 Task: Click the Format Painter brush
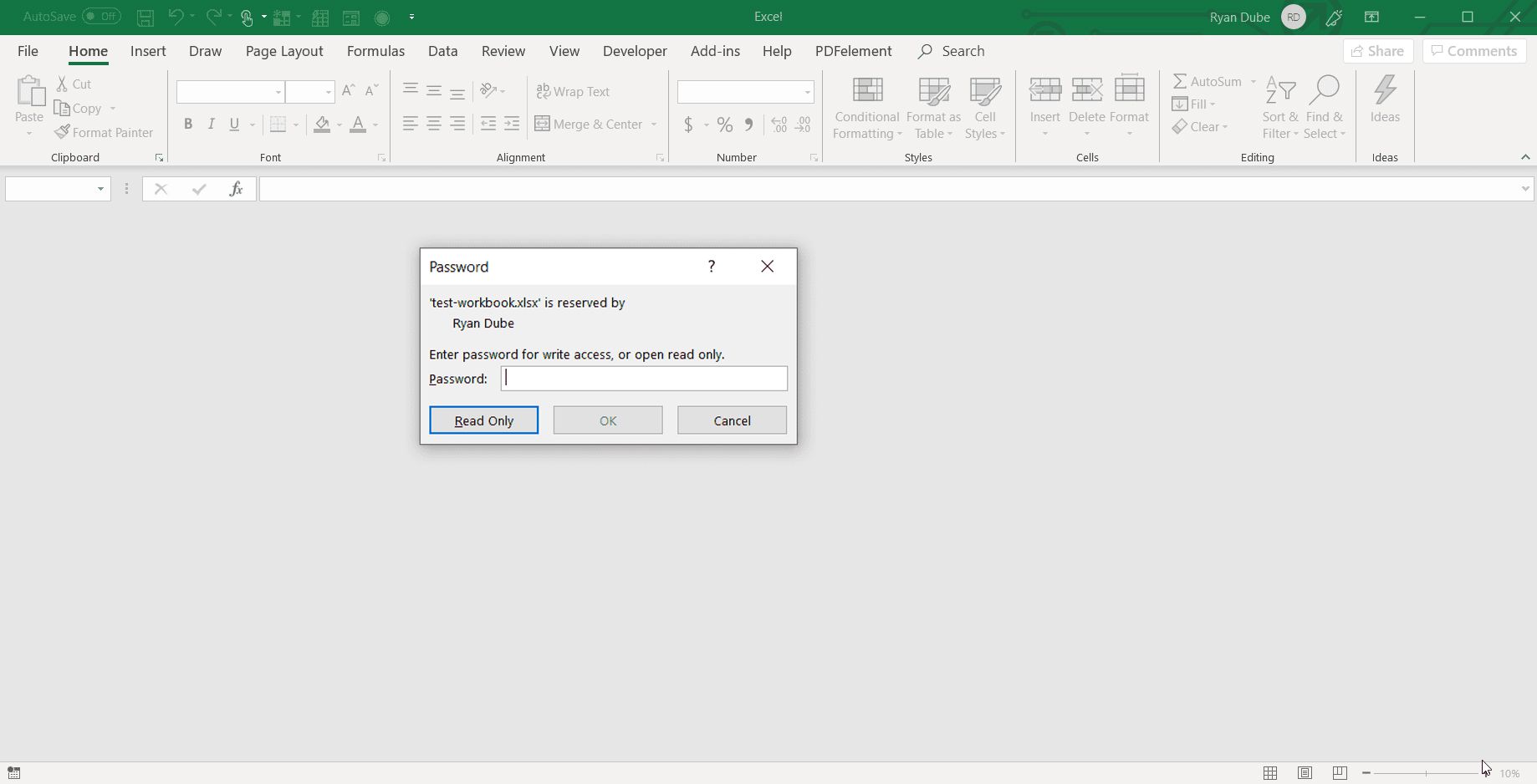tap(62, 132)
